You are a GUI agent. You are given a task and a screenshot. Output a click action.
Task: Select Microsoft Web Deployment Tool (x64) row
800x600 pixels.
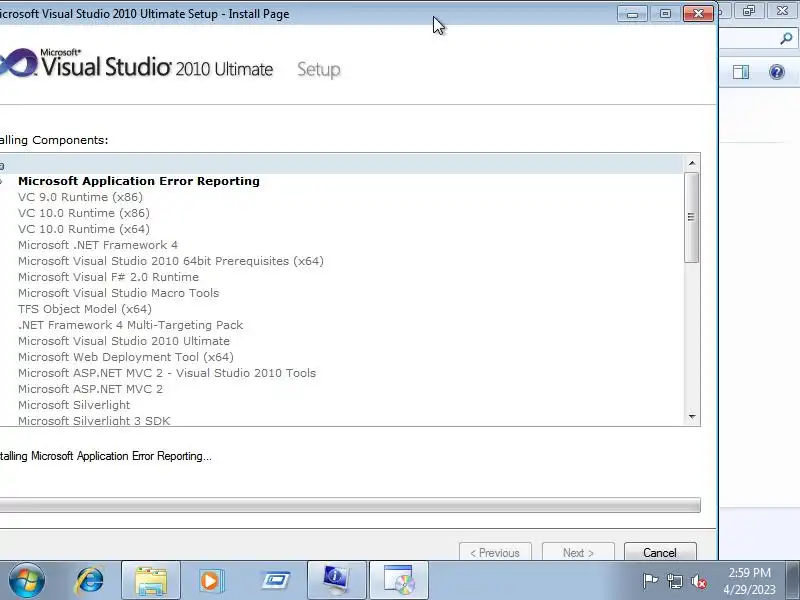tap(126, 357)
